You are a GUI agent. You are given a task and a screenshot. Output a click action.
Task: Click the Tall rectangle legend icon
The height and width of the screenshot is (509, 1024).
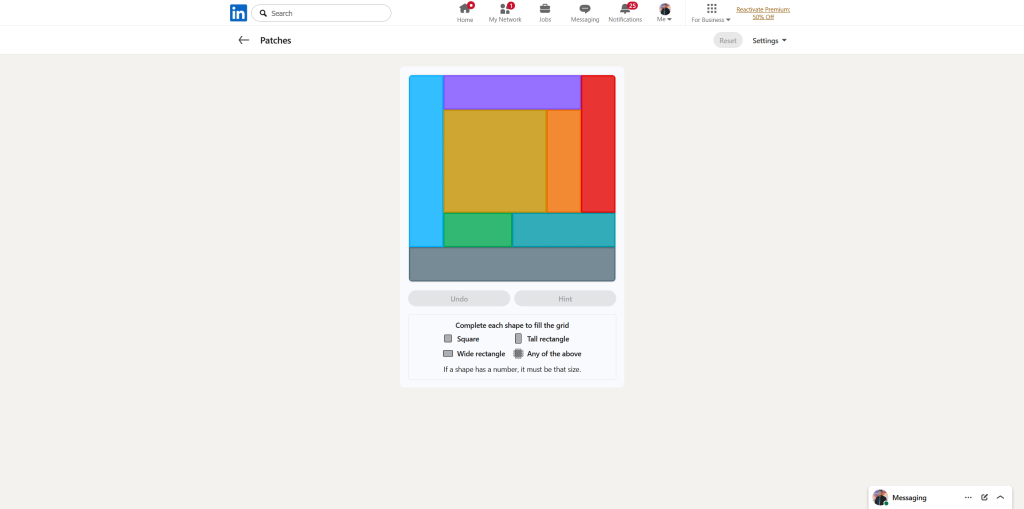tap(519, 338)
